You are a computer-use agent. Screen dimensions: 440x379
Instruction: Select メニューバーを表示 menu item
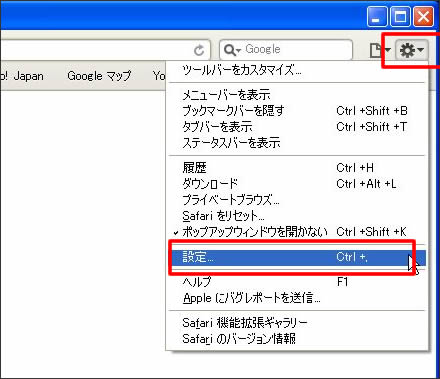point(297,95)
